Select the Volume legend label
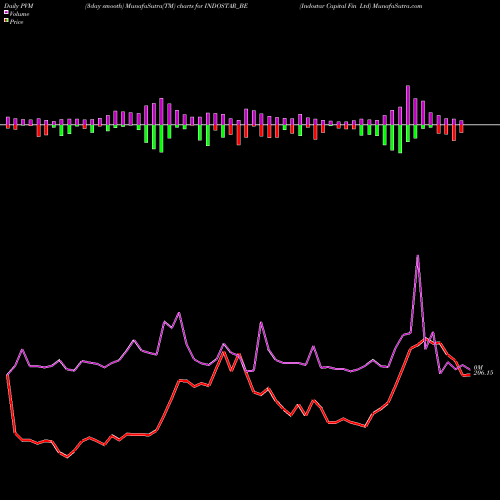 pyautogui.click(x=19, y=14)
